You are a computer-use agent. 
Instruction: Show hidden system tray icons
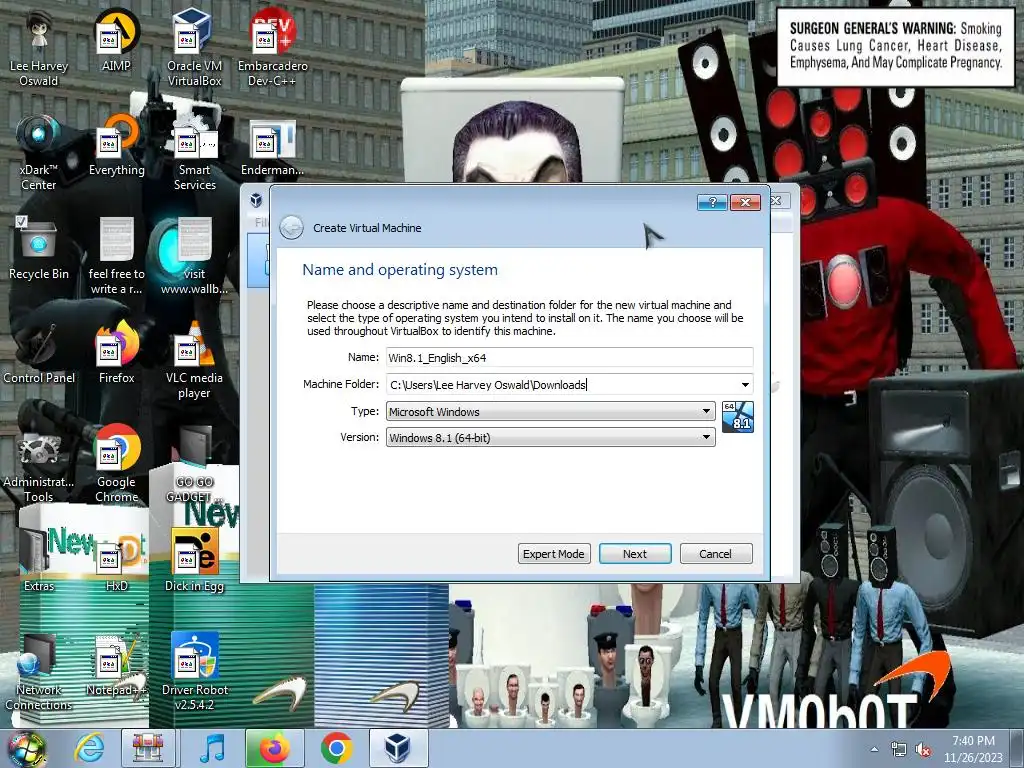[874, 750]
